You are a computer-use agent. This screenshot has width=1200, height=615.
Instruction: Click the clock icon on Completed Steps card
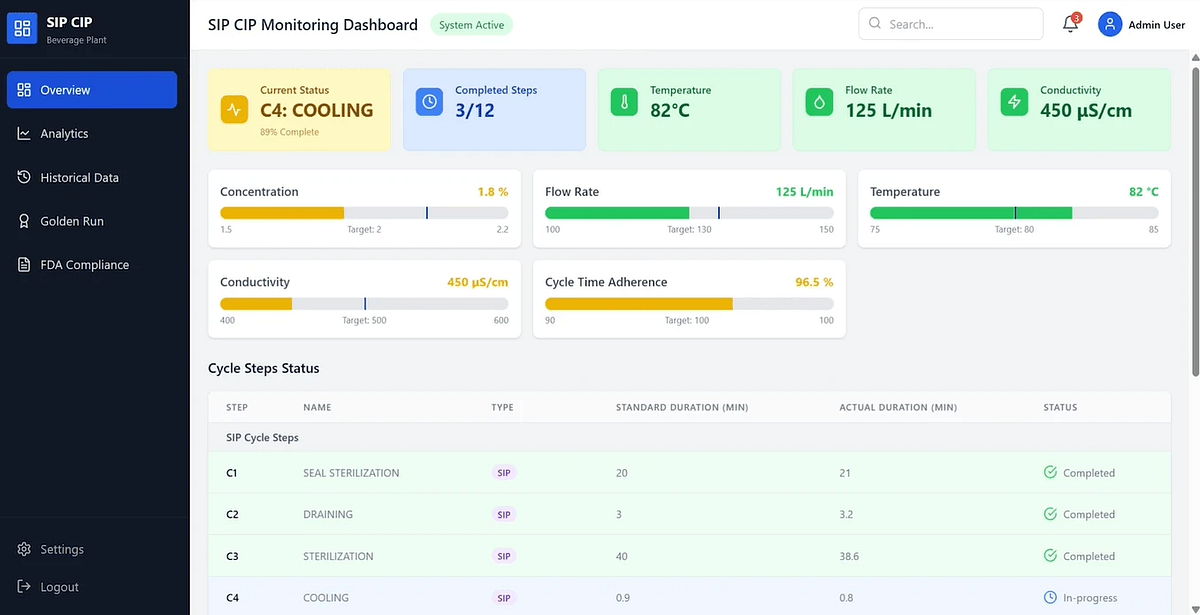pyautogui.click(x=429, y=101)
